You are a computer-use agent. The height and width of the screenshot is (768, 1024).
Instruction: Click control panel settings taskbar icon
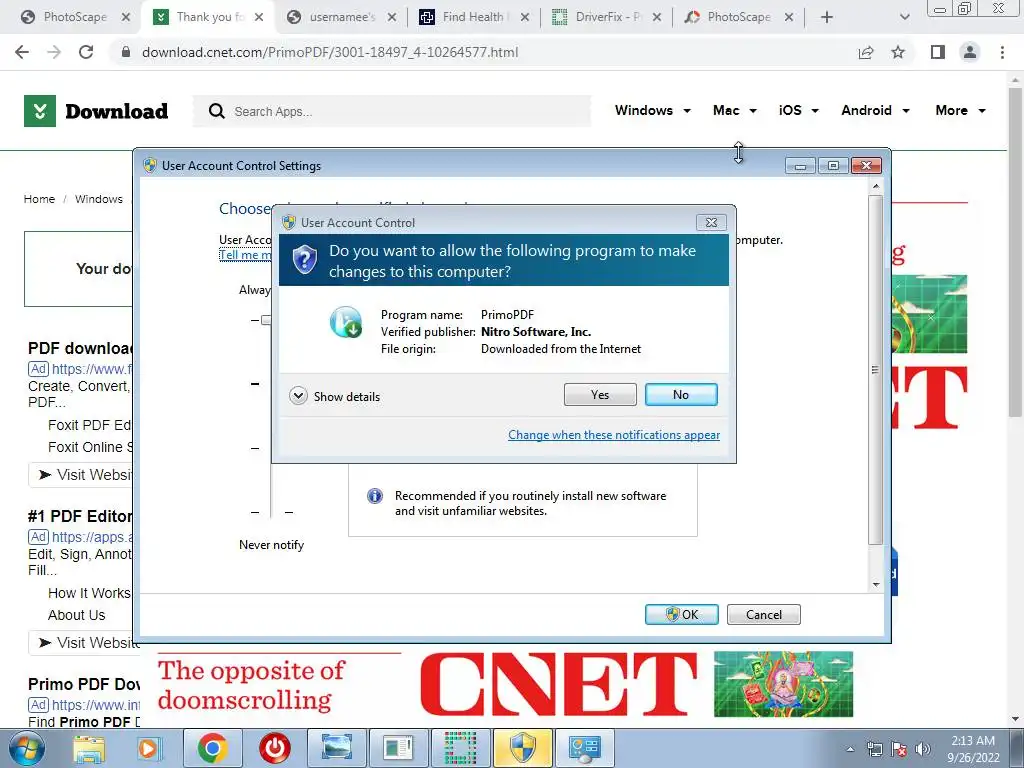584,748
